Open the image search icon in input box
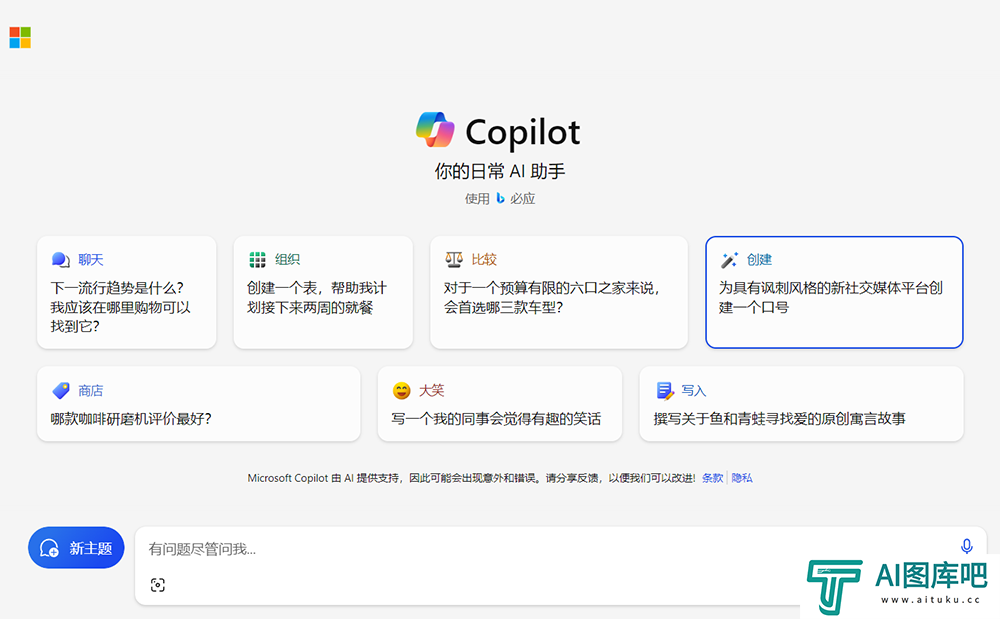This screenshot has width=1000, height=619. pos(158,585)
